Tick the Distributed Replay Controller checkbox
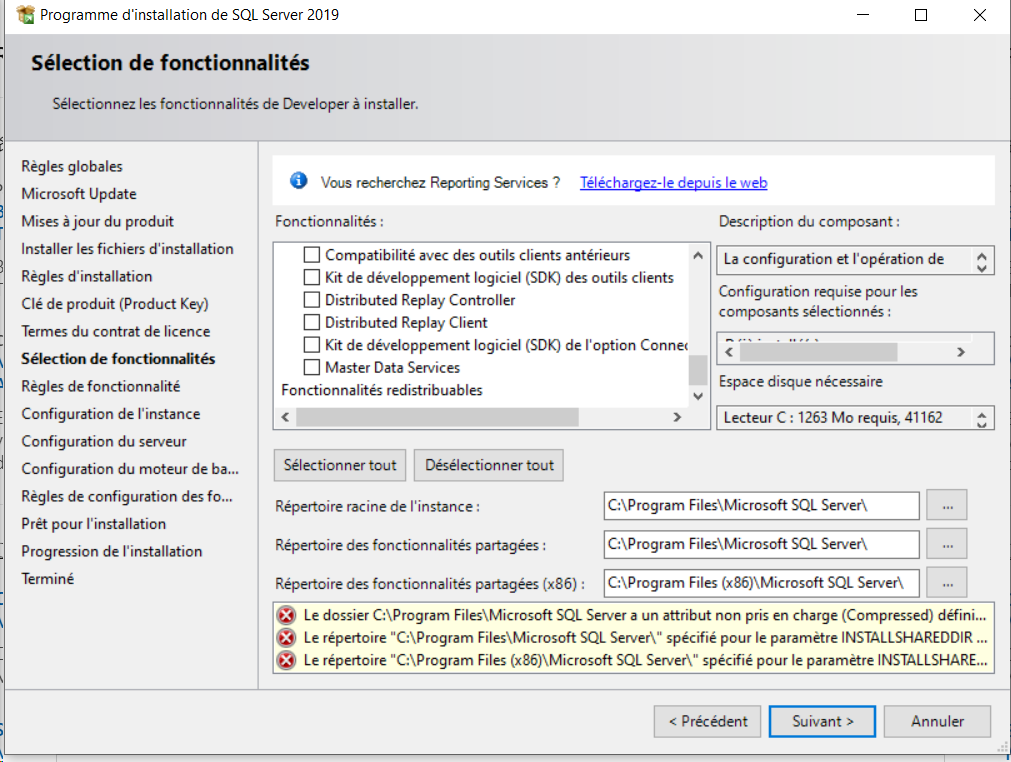 [311, 300]
